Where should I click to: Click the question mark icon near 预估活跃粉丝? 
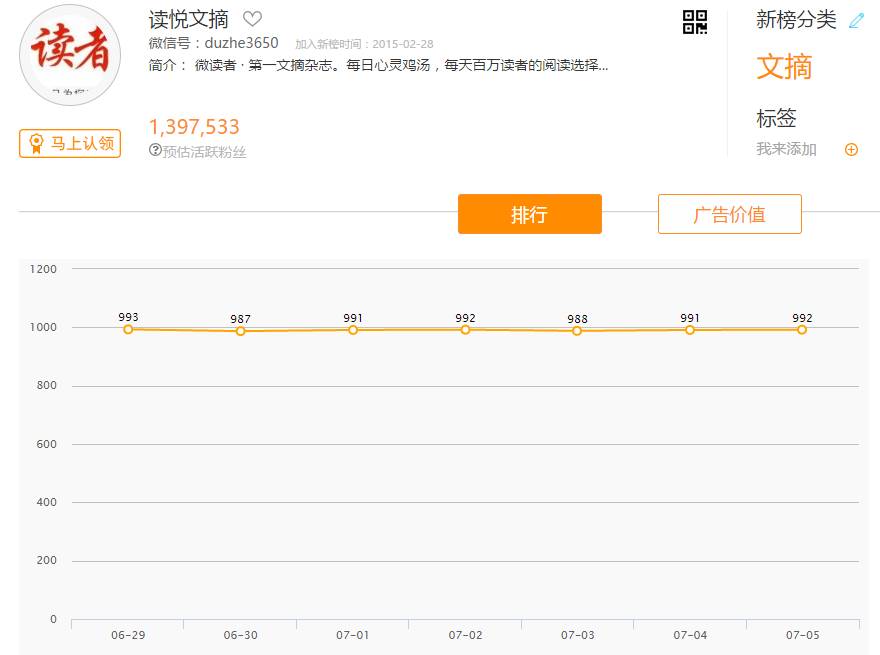pyautogui.click(x=155, y=150)
